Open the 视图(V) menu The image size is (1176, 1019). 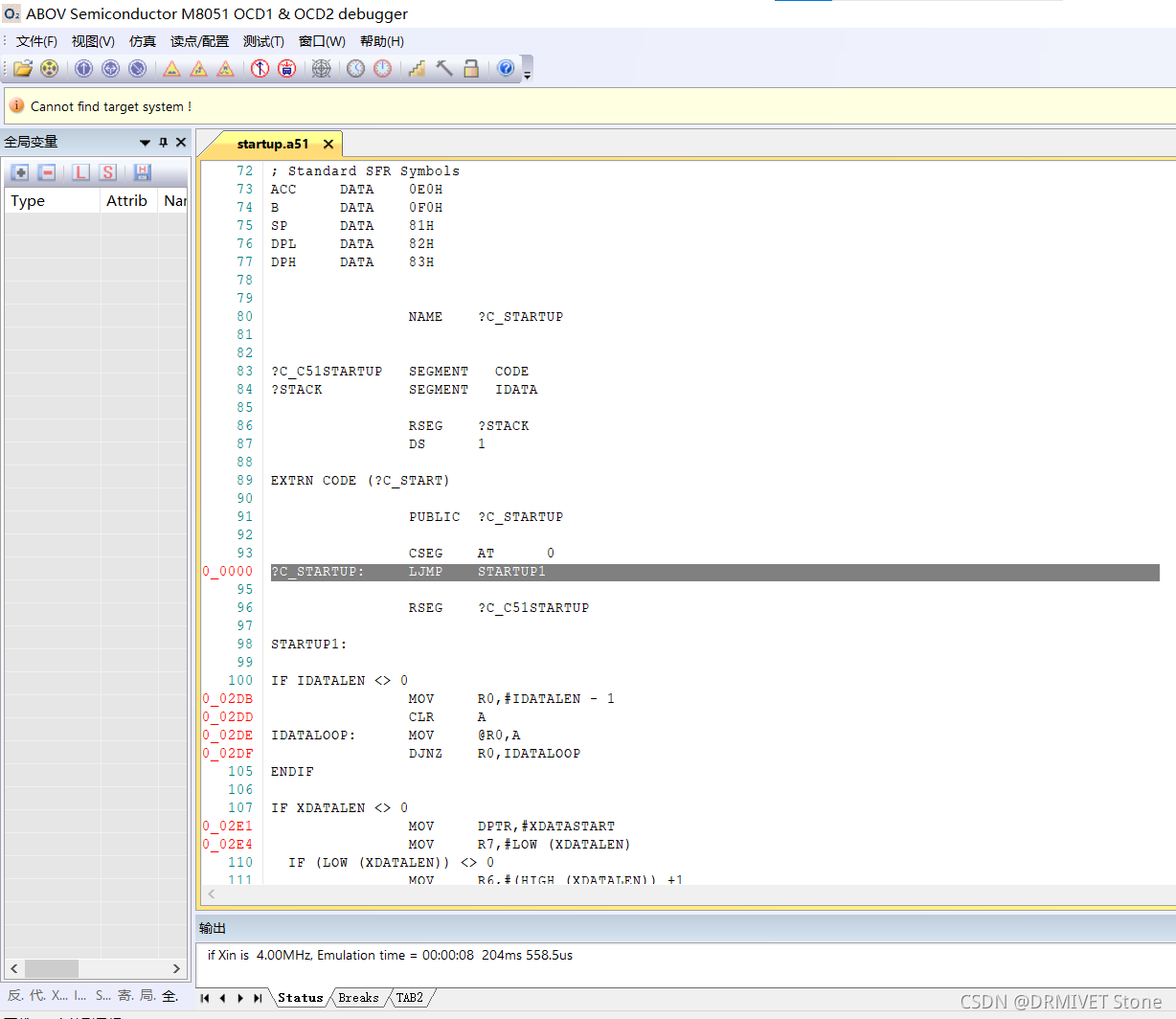point(93,41)
